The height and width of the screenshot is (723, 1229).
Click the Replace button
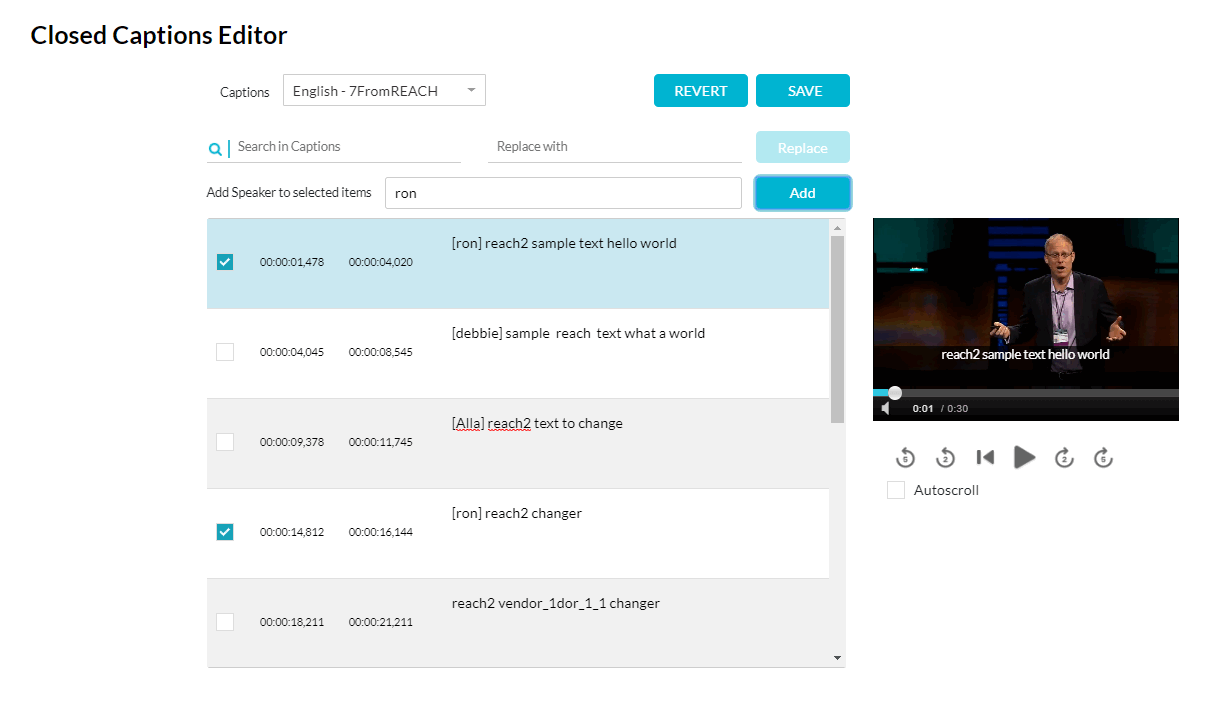point(803,147)
